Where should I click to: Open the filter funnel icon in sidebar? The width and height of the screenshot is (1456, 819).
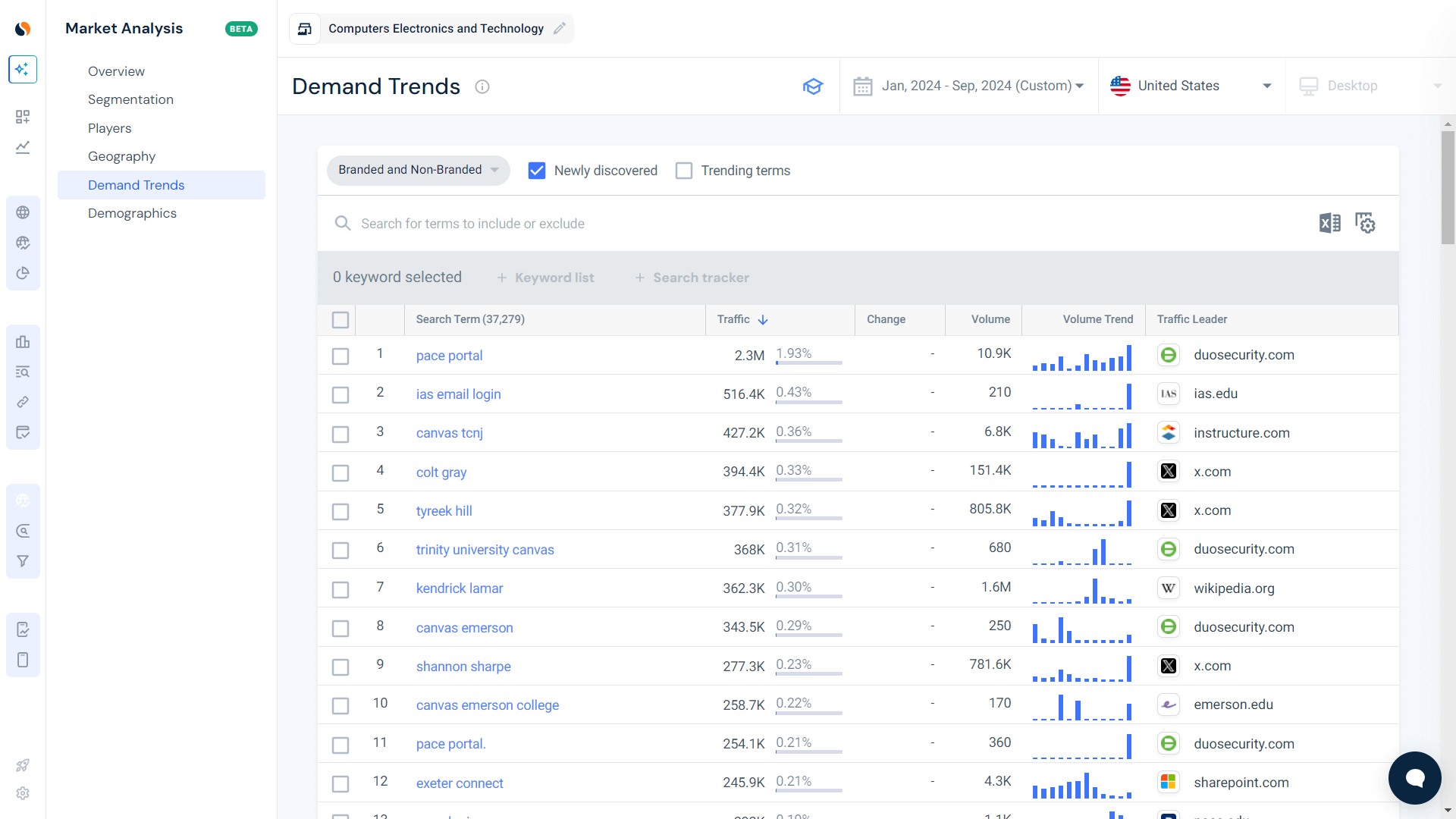pos(23,561)
